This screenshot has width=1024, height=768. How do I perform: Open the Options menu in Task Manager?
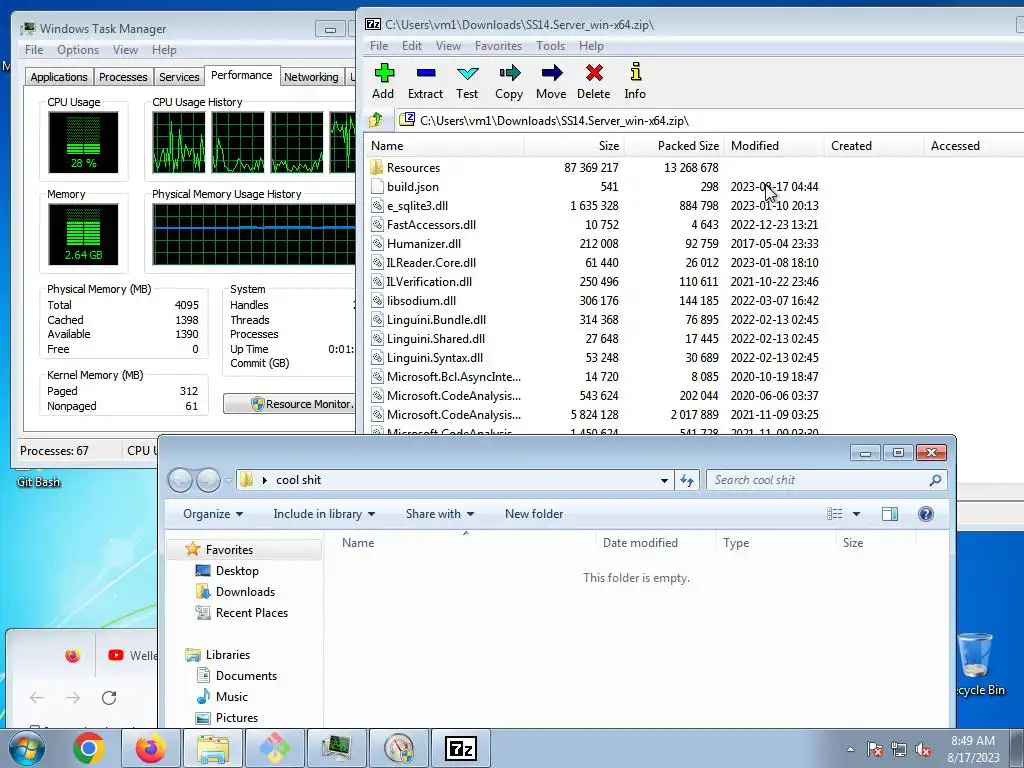pos(78,50)
